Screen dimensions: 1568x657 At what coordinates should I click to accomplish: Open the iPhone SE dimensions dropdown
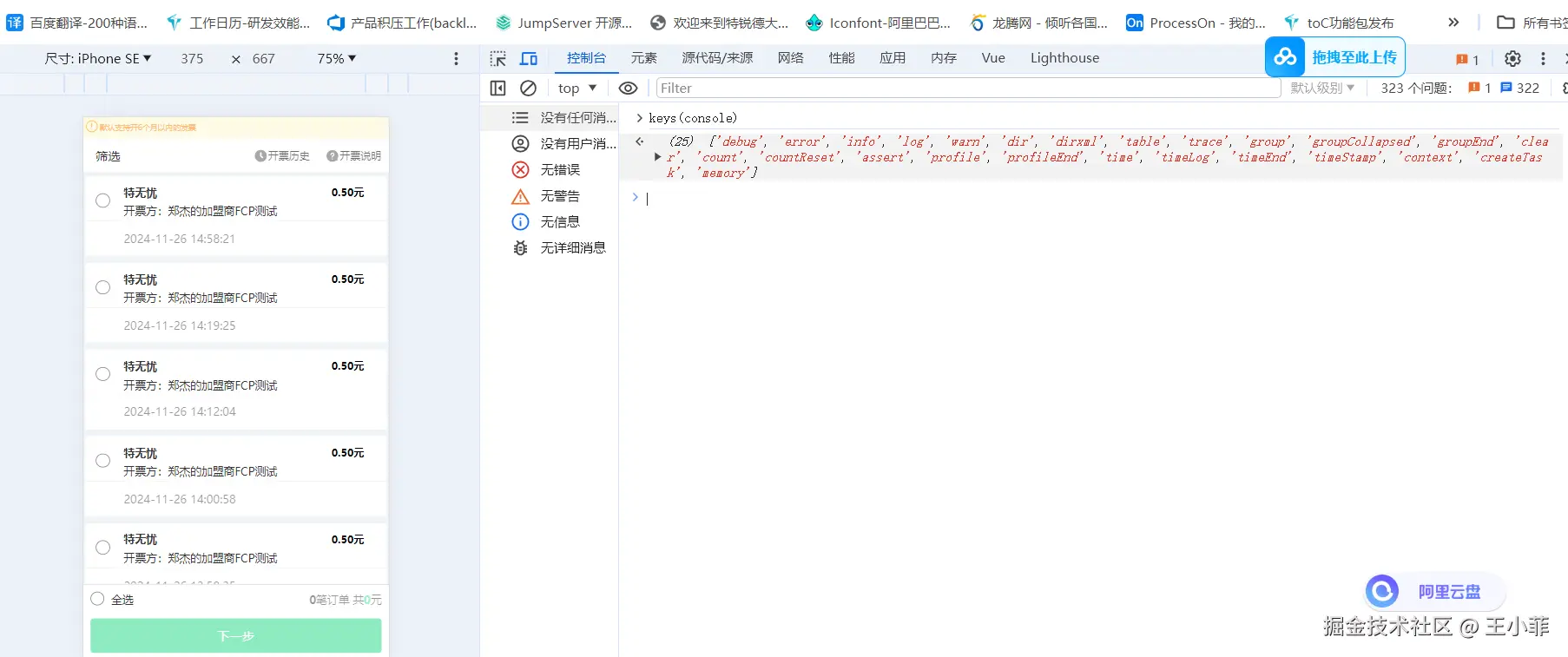pyautogui.click(x=97, y=59)
